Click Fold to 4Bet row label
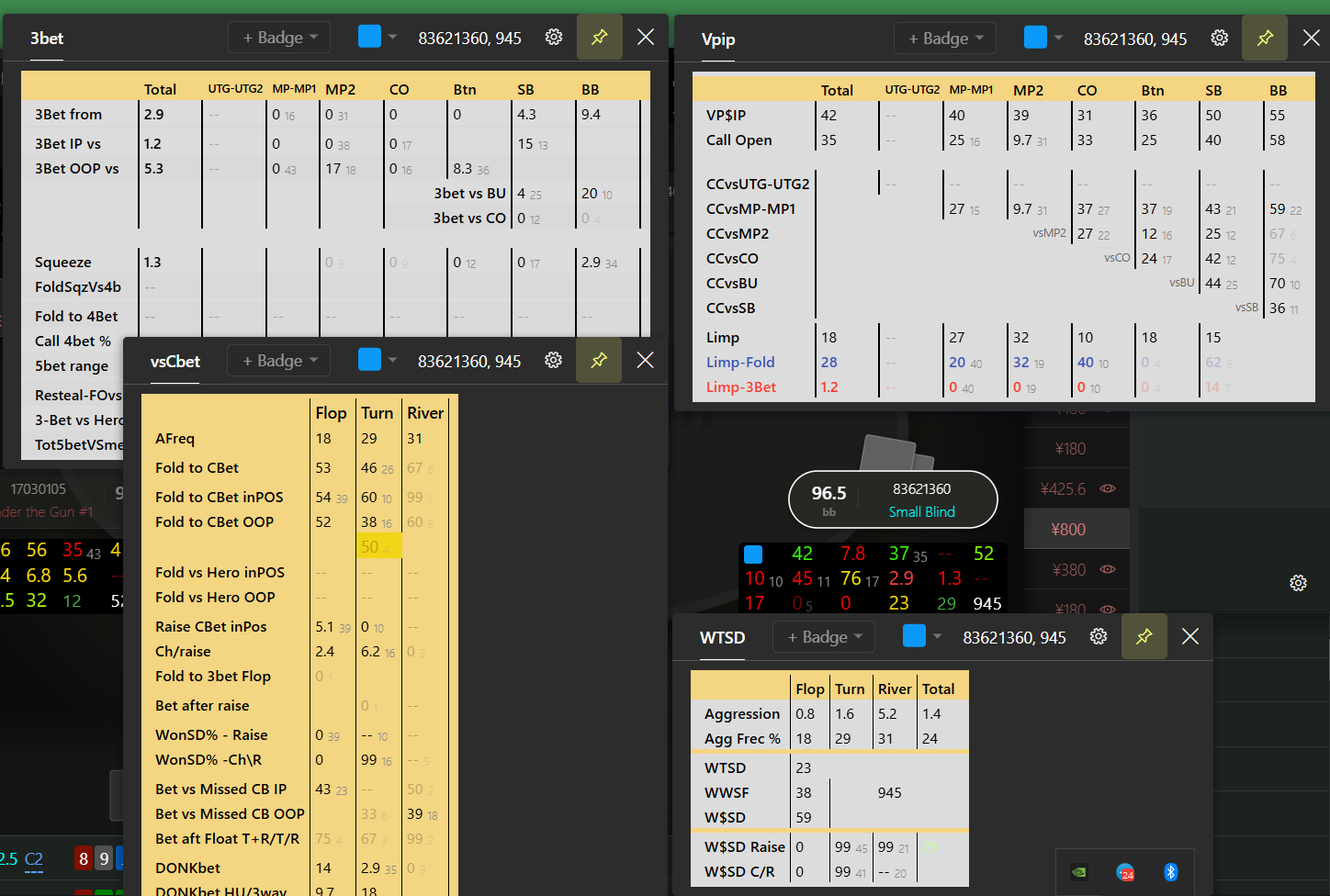This screenshot has height=896, width=1330. [x=76, y=316]
